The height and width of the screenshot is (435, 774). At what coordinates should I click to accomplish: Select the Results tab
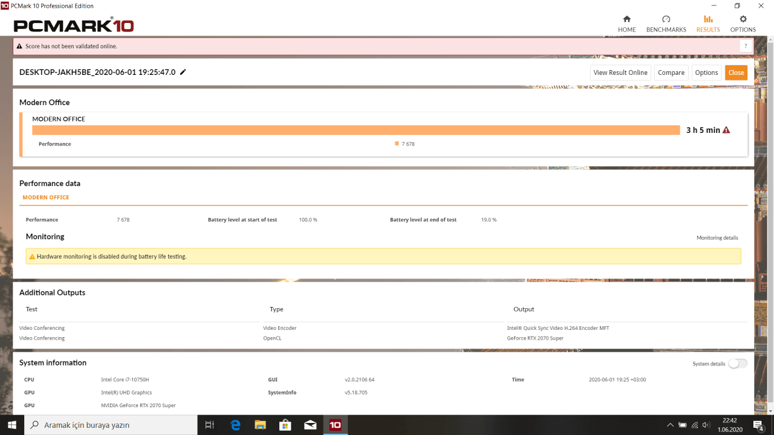pos(707,24)
